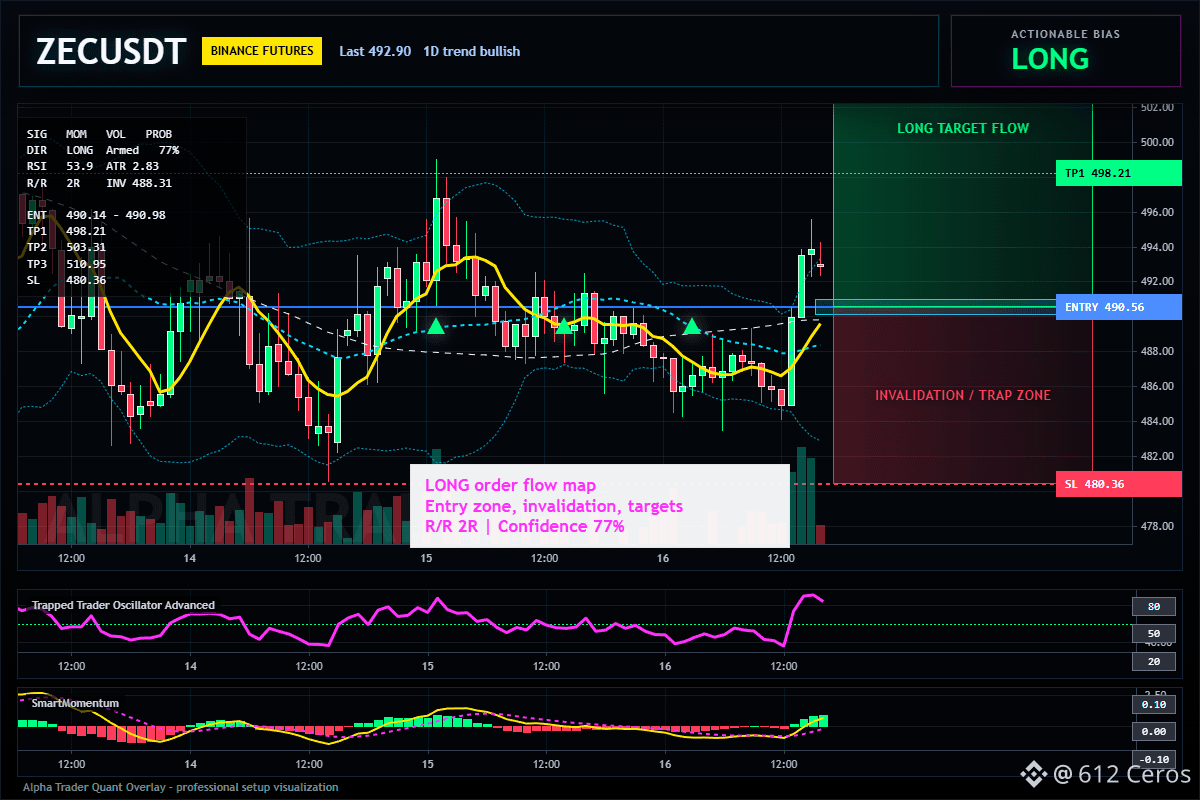Click the 482.00 price axis label
The image size is (1200, 800).
1157,456
